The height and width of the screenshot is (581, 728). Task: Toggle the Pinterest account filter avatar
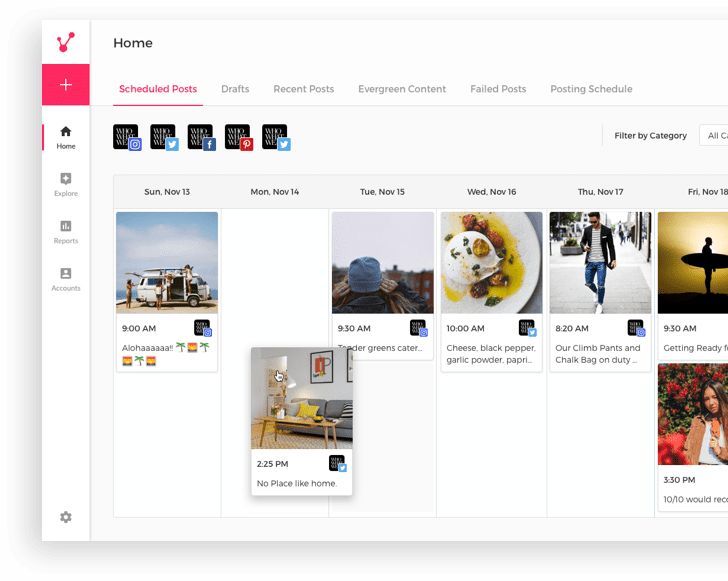239,137
